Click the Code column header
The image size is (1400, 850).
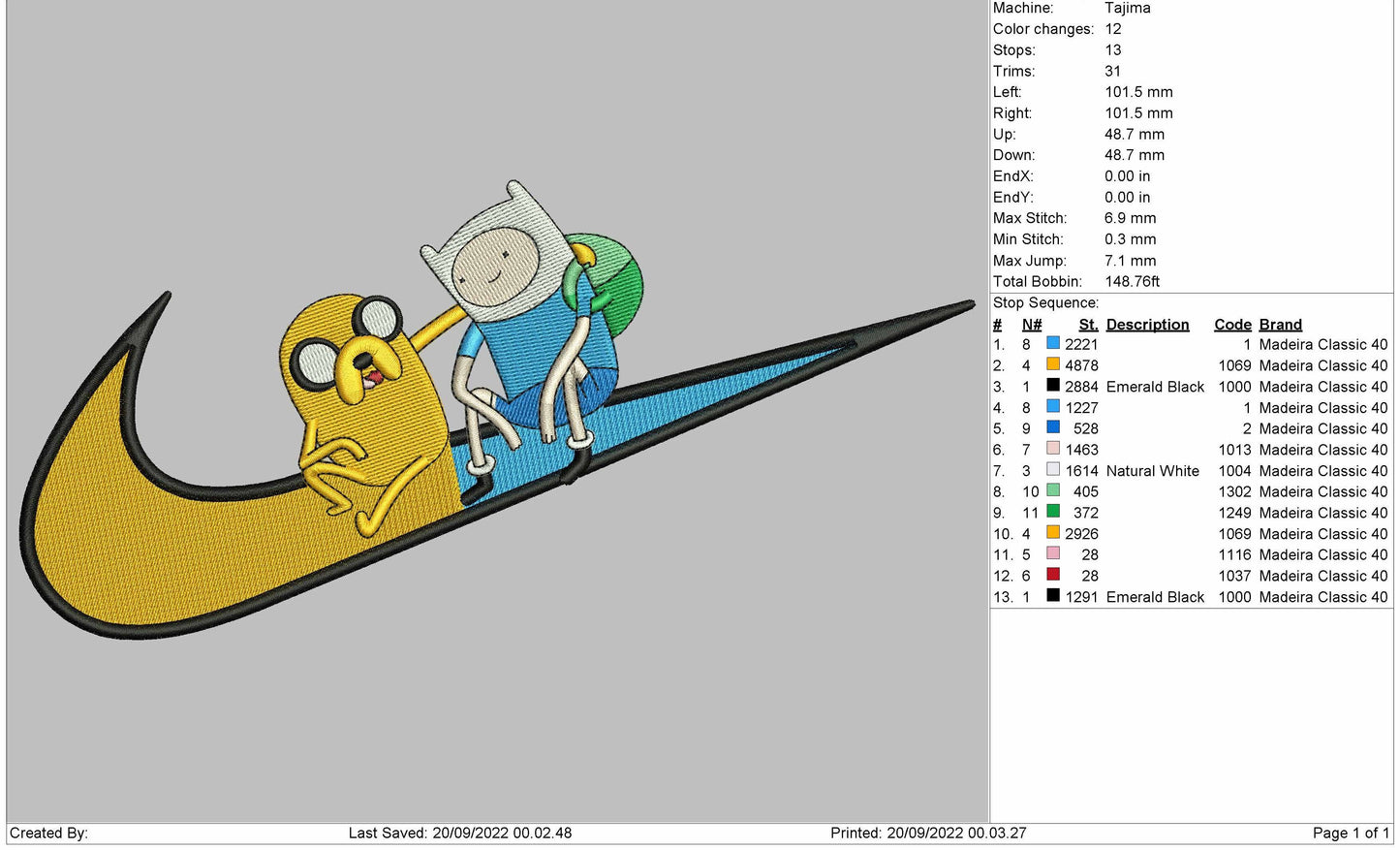point(1232,325)
